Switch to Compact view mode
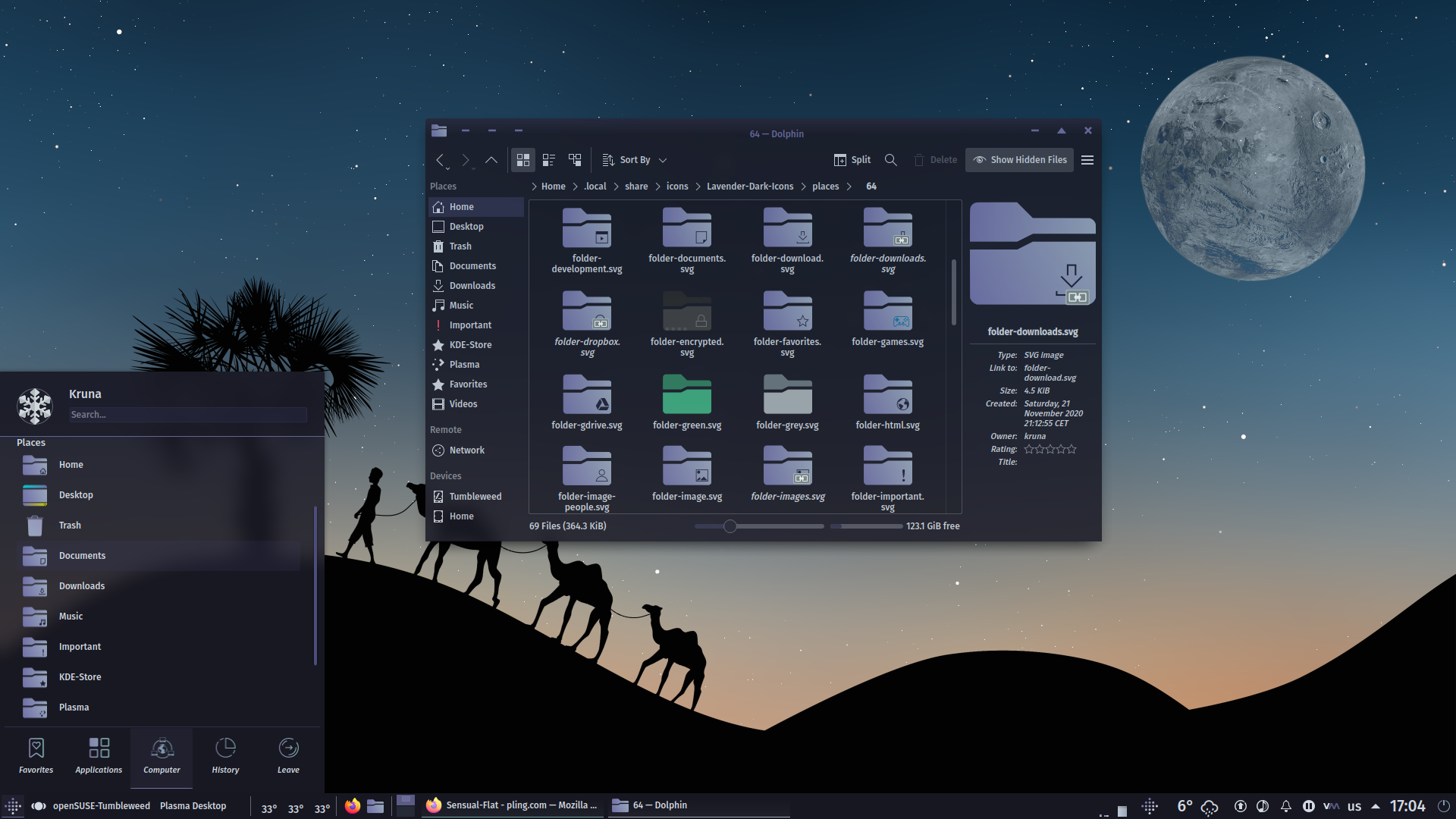 (549, 160)
